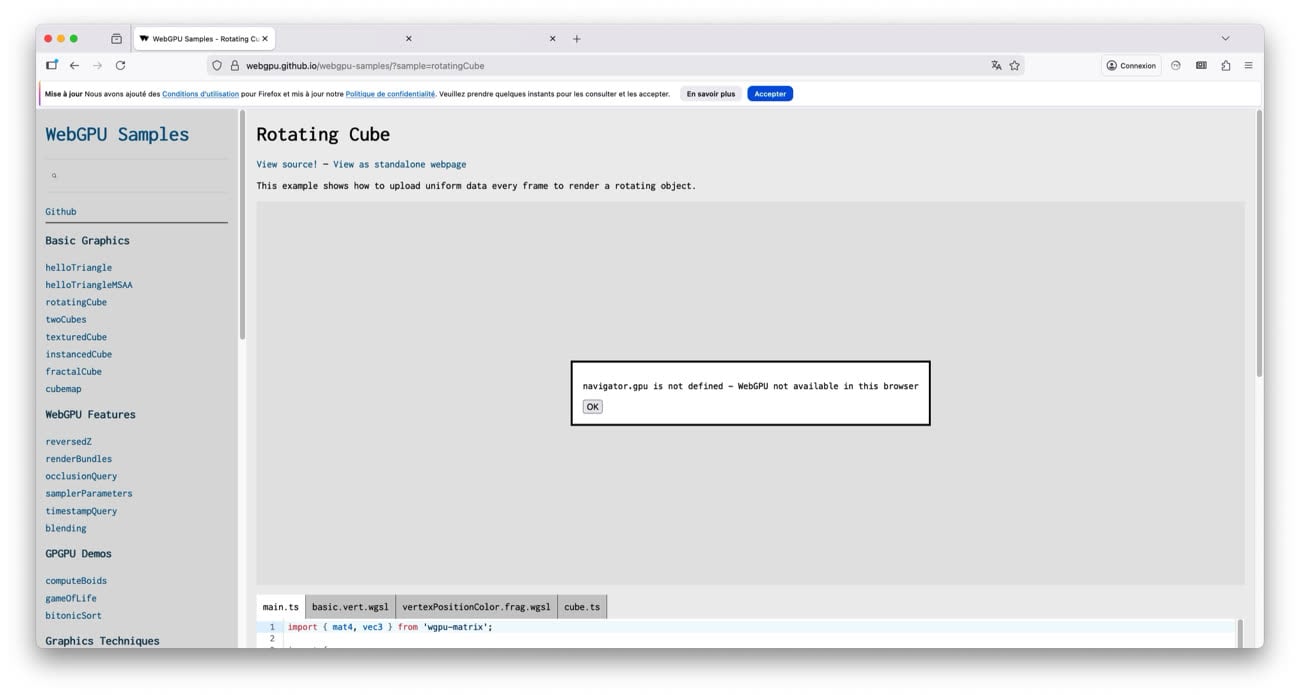Bookmark this page with the star icon
Screen dimensions: 1300x695
point(1014,66)
